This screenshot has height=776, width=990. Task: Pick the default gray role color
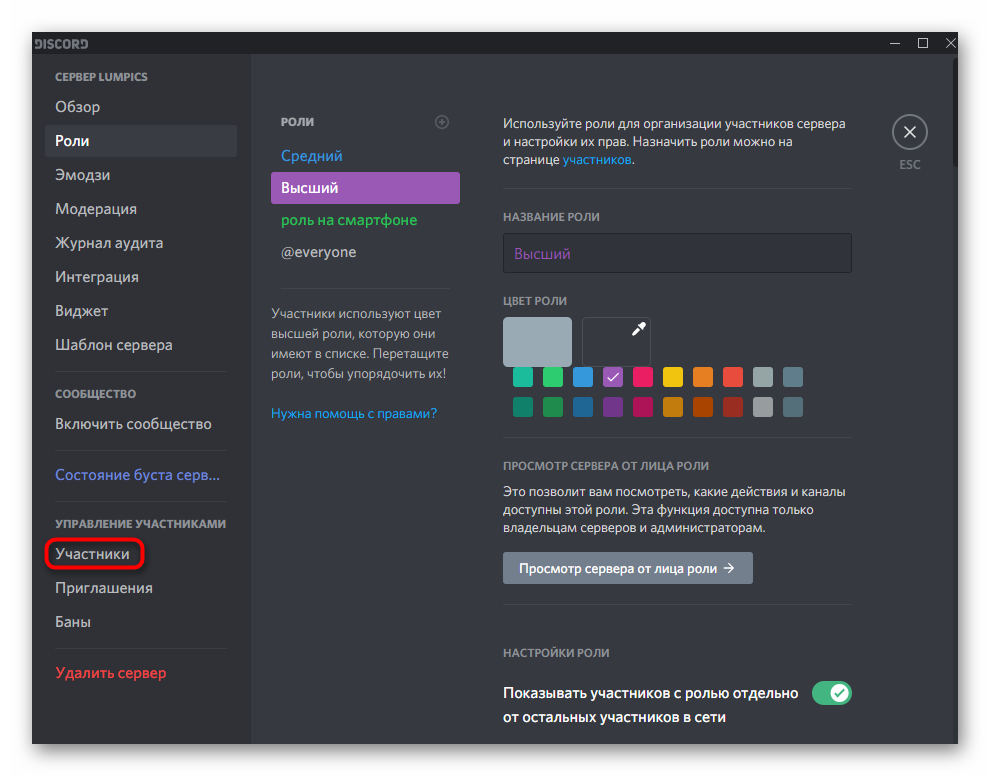[537, 342]
